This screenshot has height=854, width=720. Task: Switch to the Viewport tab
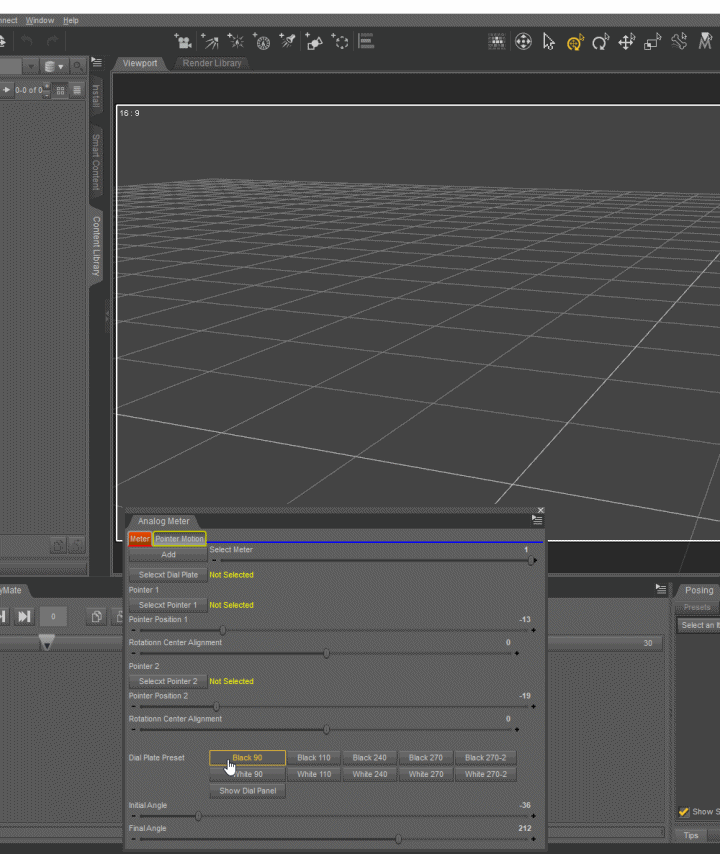[140, 63]
